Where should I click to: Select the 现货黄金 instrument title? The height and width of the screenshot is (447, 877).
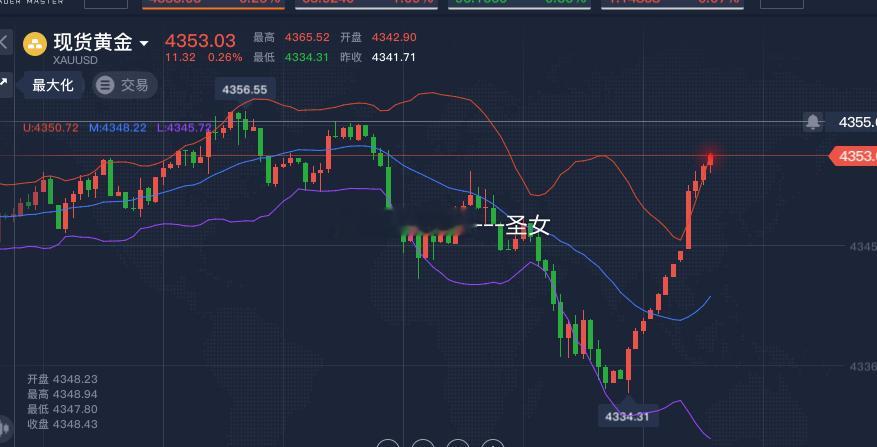[93, 42]
